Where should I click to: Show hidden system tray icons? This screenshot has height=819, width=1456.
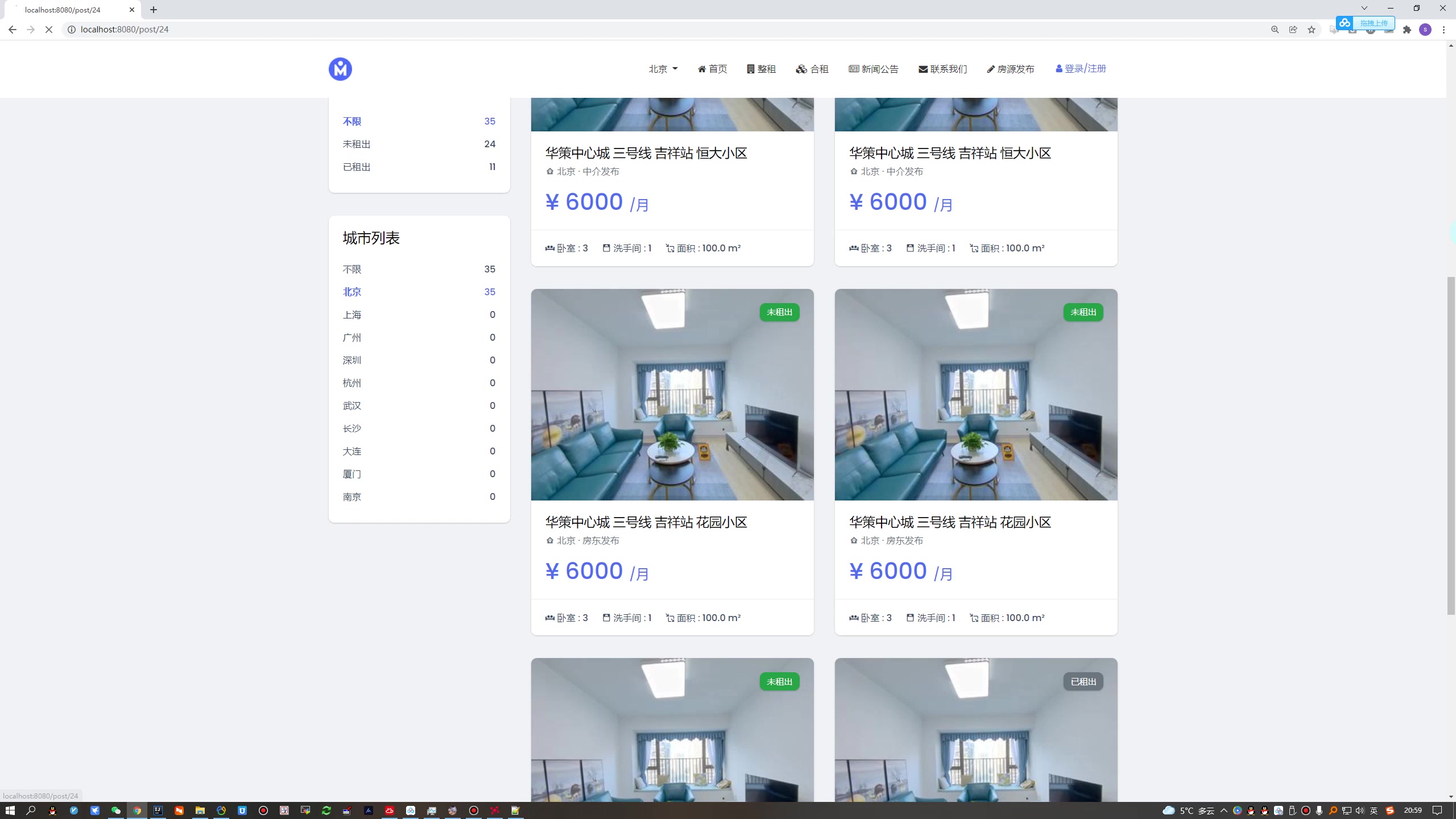[x=1224, y=810]
